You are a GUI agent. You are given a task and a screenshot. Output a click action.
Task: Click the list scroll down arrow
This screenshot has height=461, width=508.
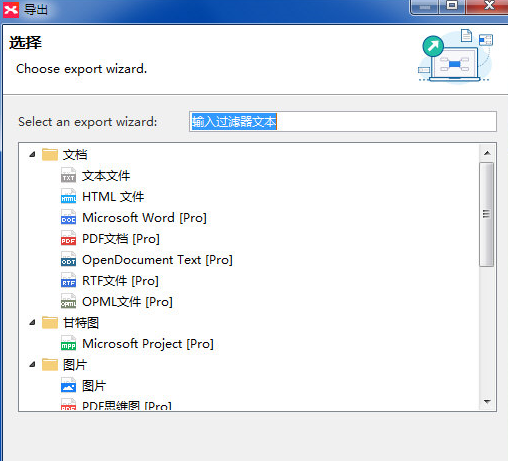[x=487, y=401]
